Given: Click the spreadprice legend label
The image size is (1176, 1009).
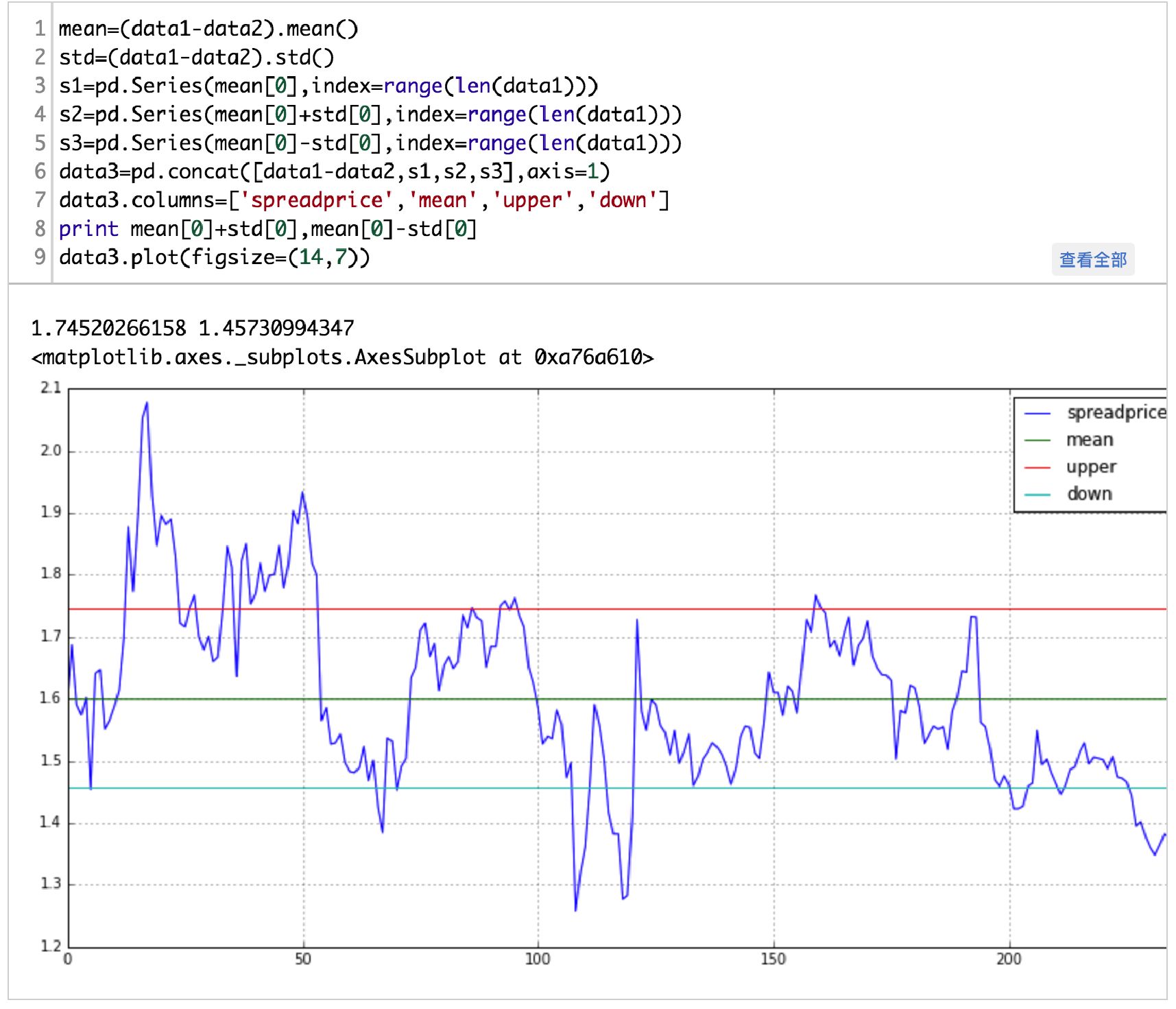Looking at the screenshot, I should coord(1116,412).
